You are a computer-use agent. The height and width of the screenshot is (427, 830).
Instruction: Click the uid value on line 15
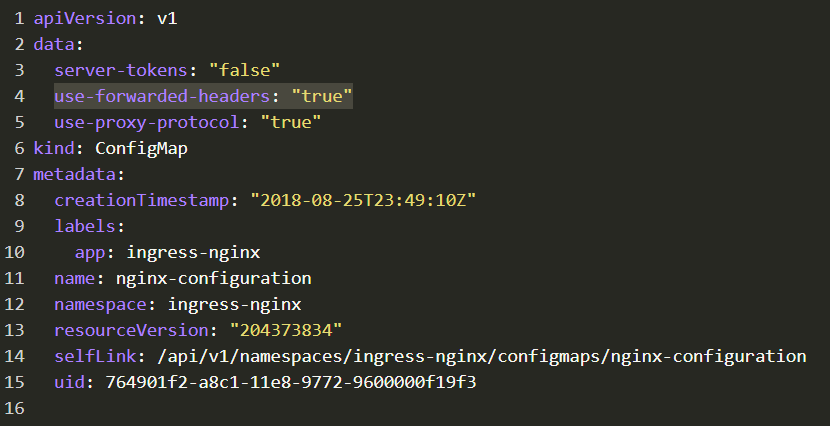291,382
